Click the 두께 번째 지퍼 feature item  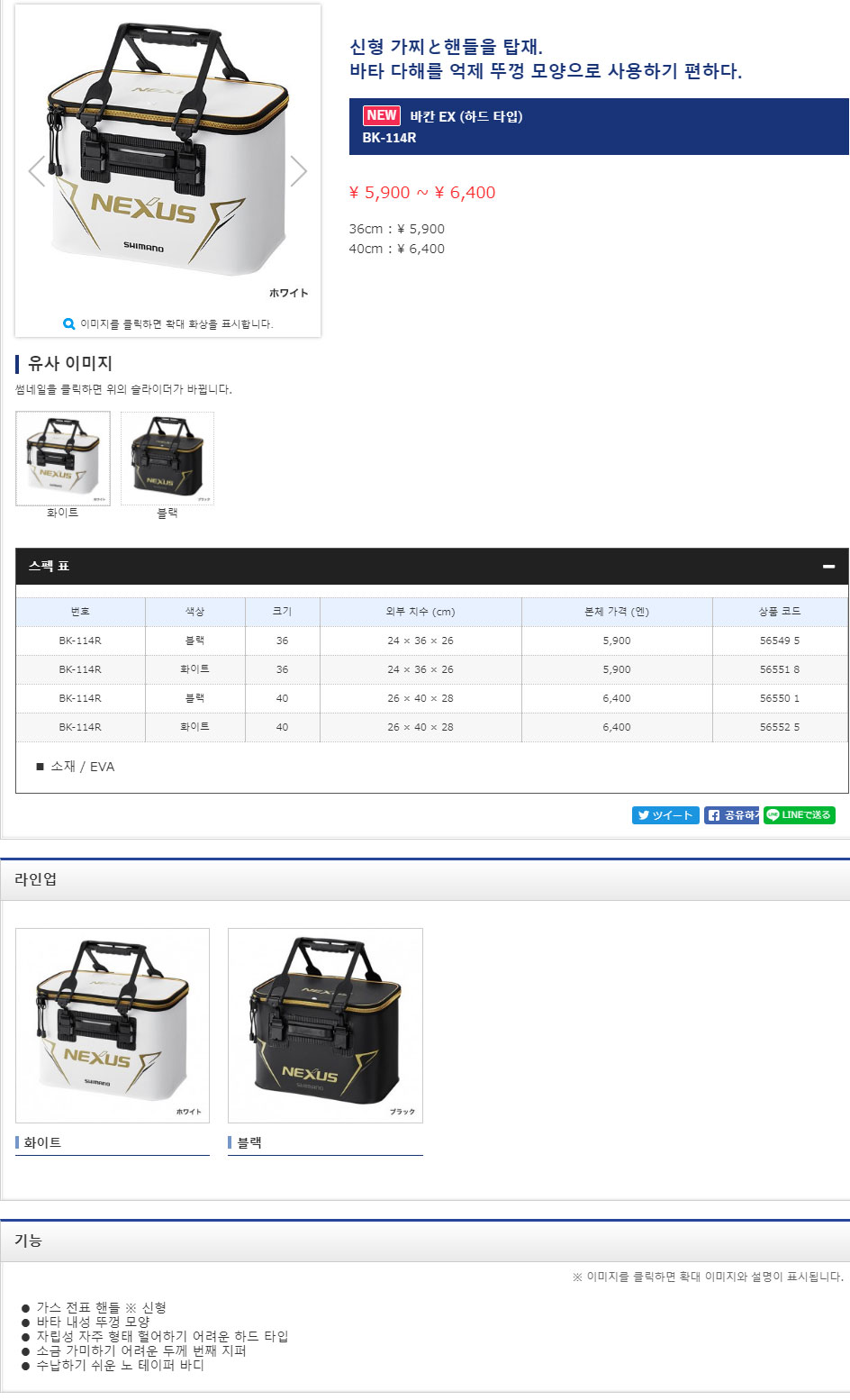click(x=133, y=1350)
